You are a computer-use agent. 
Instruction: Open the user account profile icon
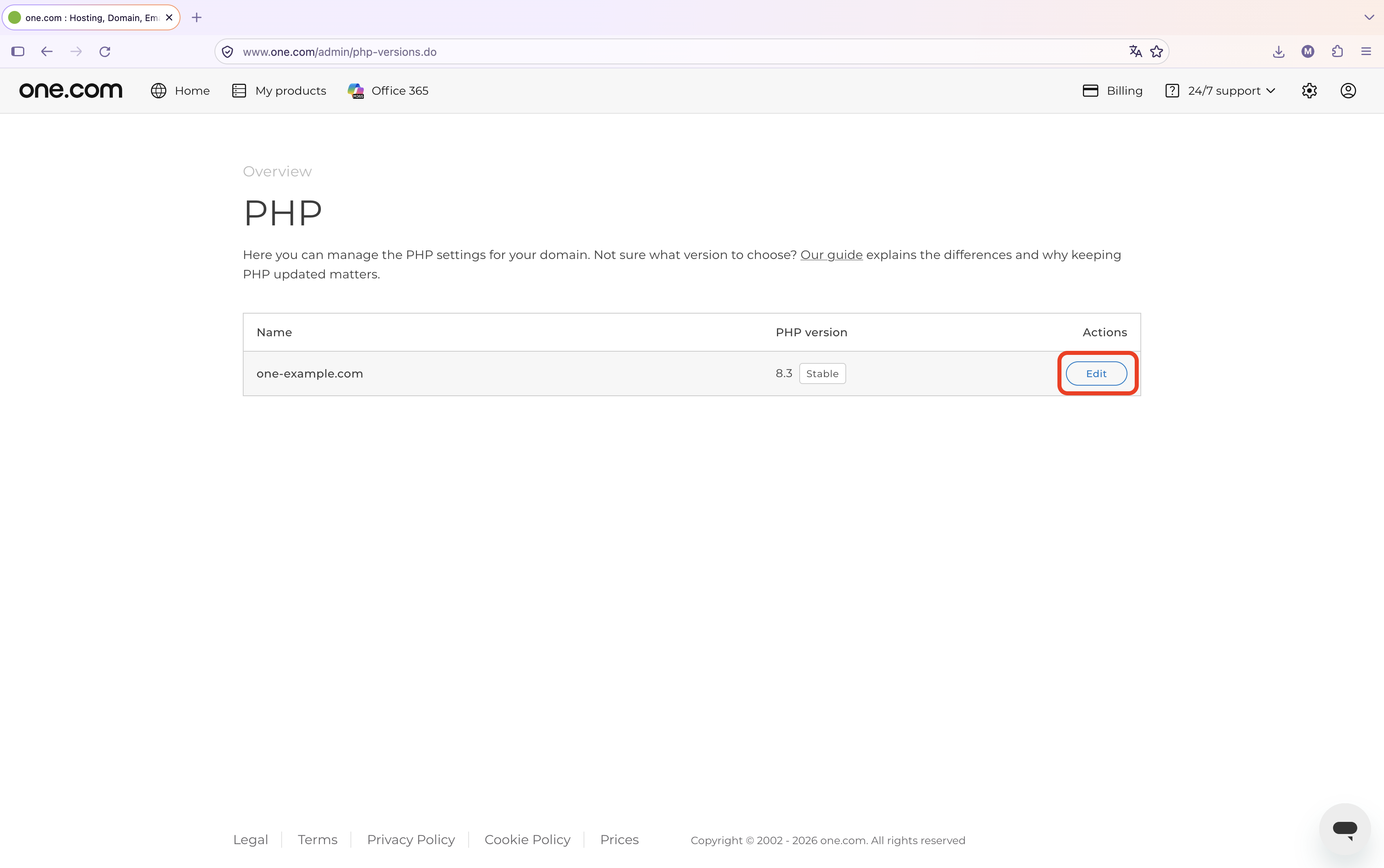point(1348,91)
